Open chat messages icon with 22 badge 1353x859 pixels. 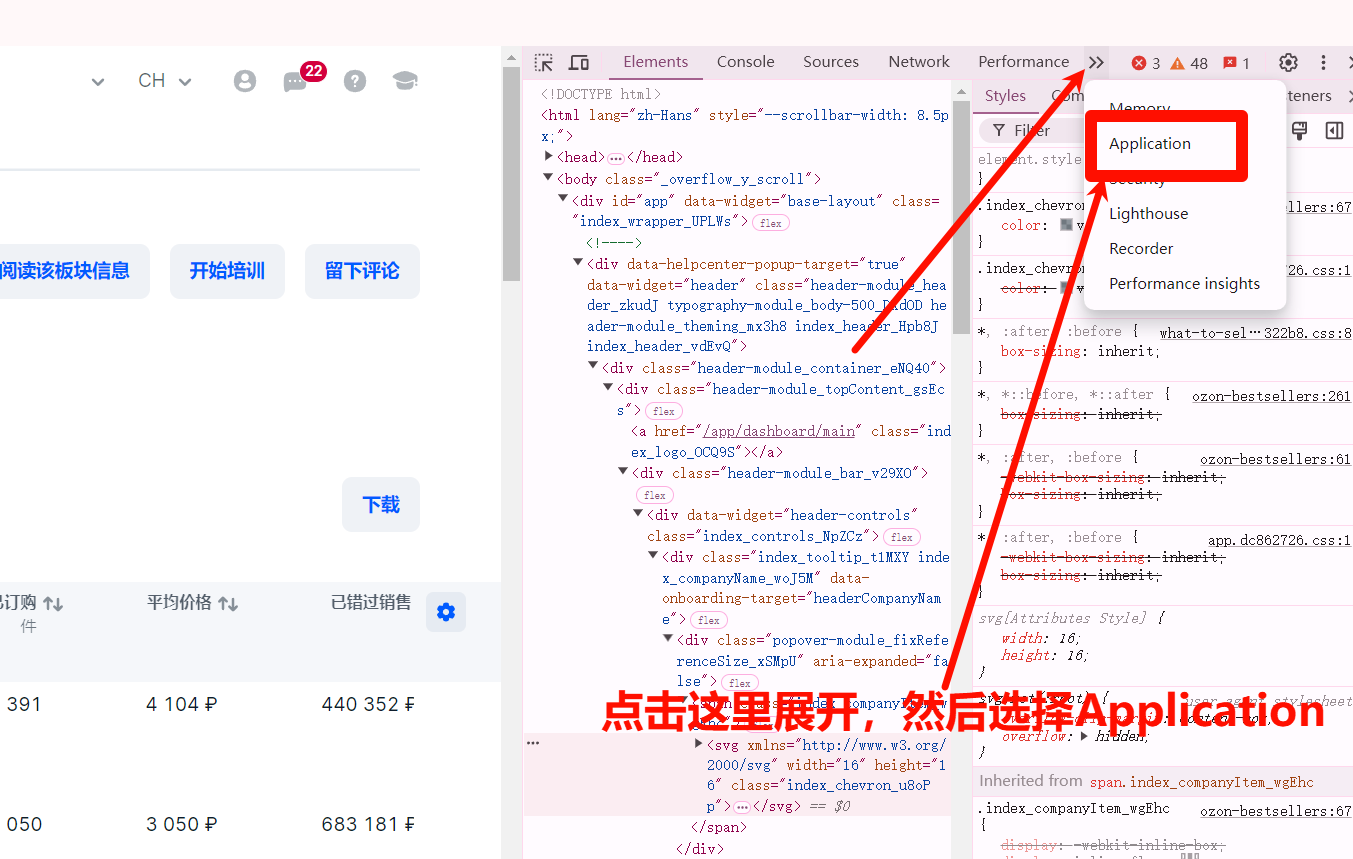coord(296,81)
